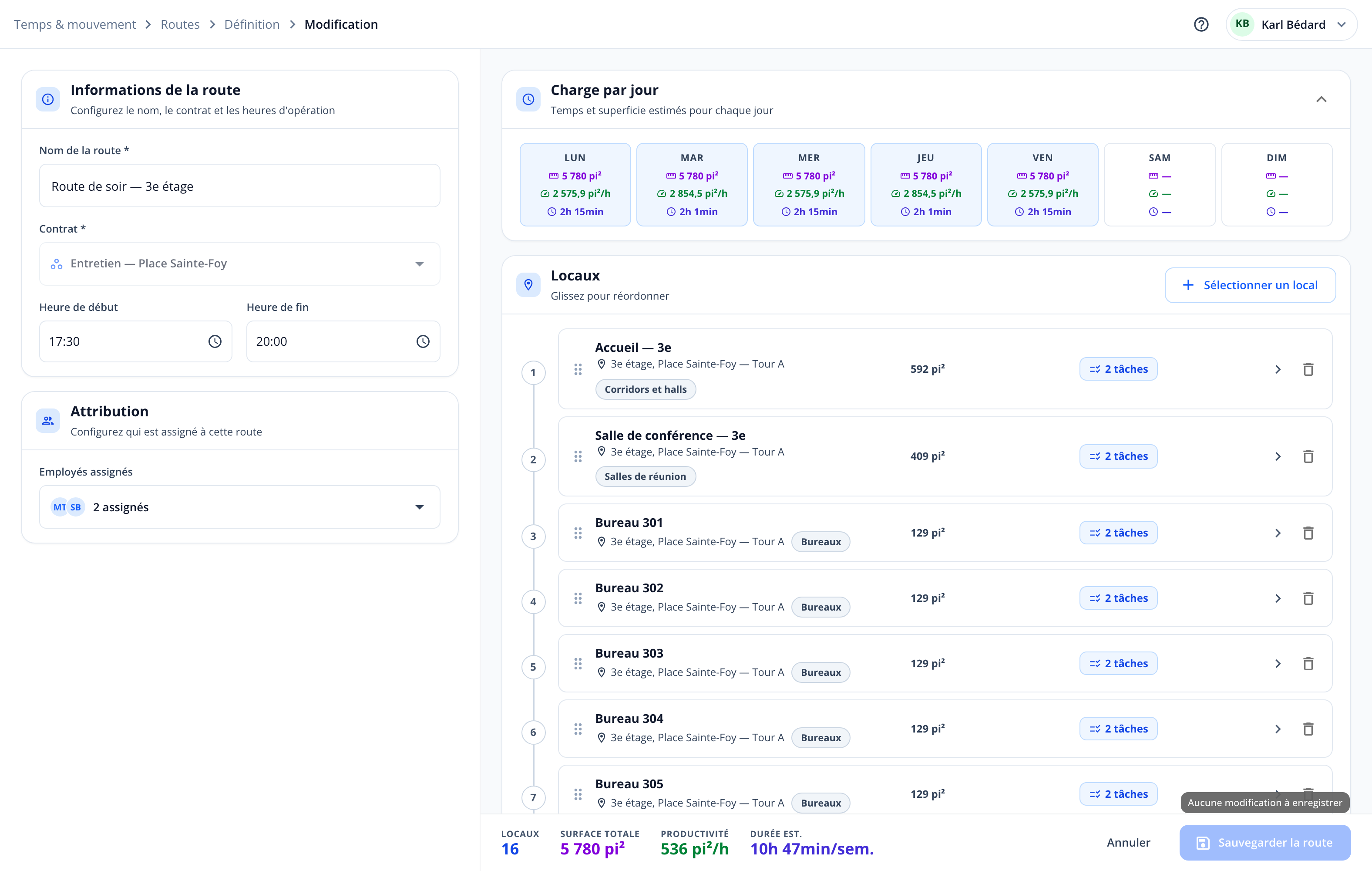The image size is (1372, 871).
Task: Open the Employés assignés dropdown
Action: pos(239,507)
